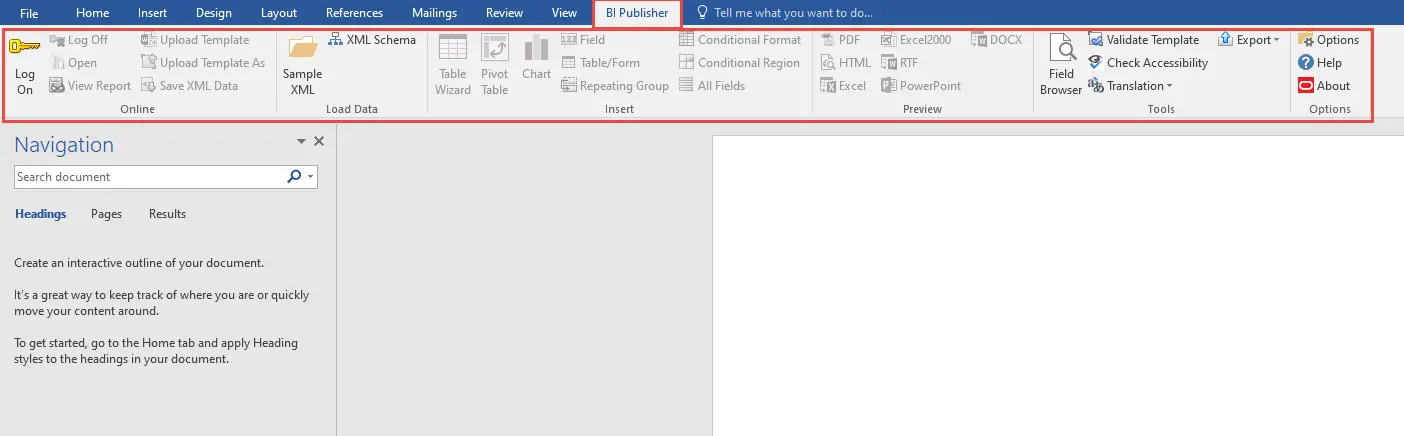Select the BI Publisher tab

(637, 14)
